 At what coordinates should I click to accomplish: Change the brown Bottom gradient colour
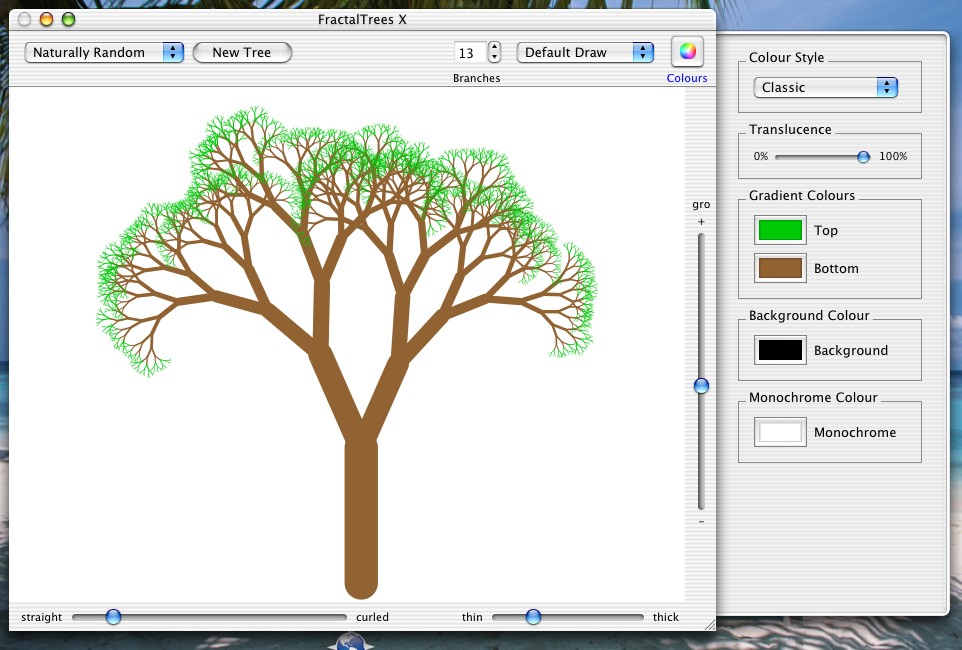click(x=780, y=268)
